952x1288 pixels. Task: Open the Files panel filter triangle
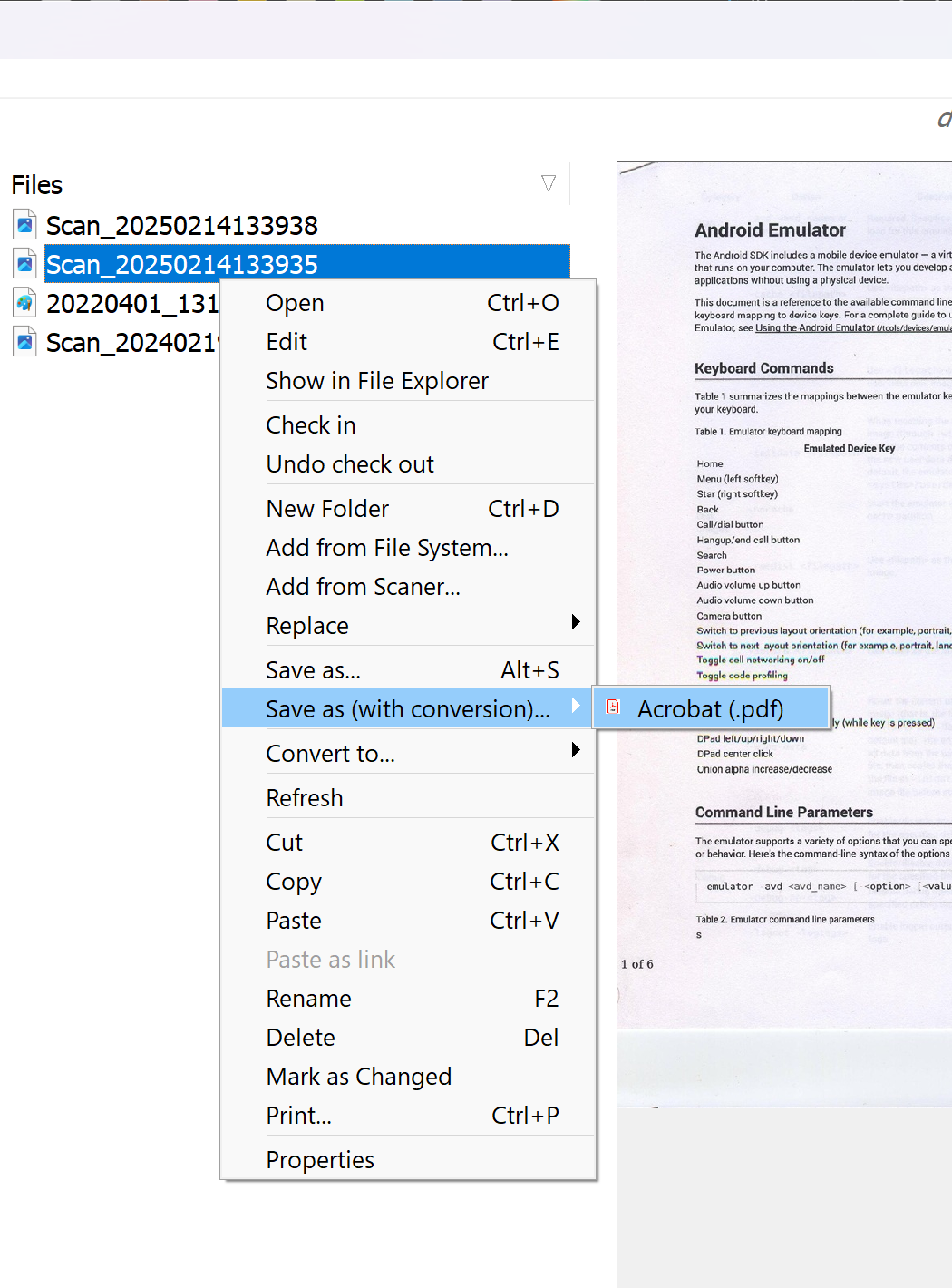(x=548, y=183)
